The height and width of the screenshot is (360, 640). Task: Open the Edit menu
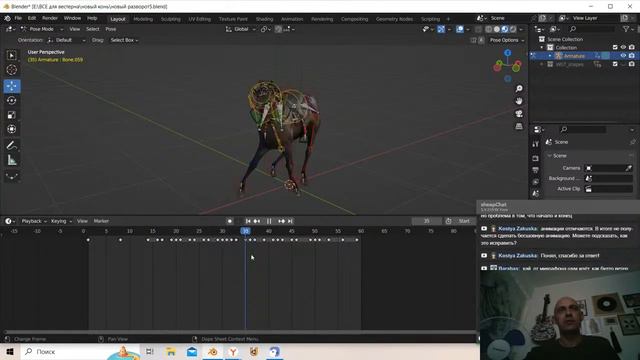click(31, 18)
